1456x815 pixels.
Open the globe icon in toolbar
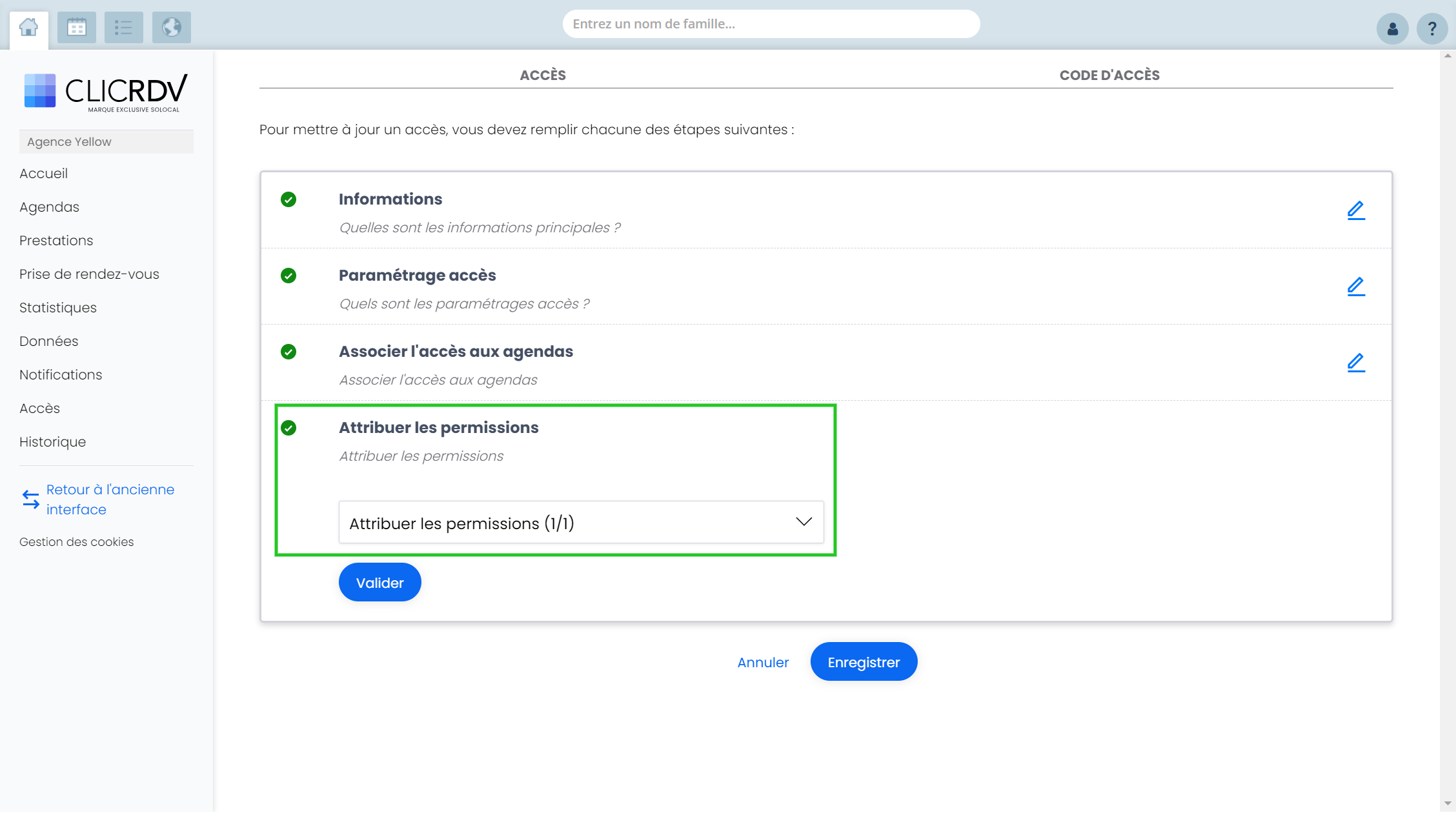click(x=171, y=28)
